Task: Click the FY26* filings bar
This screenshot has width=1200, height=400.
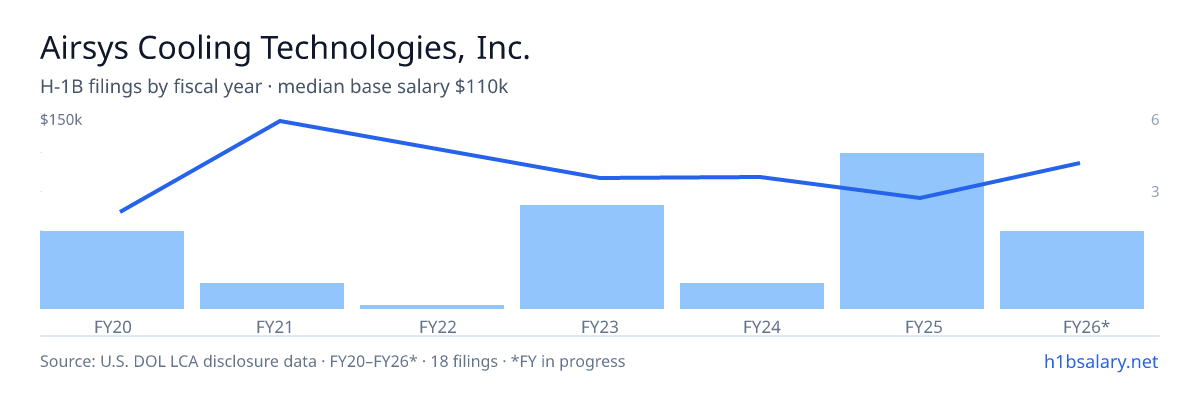Action: coord(1072,270)
